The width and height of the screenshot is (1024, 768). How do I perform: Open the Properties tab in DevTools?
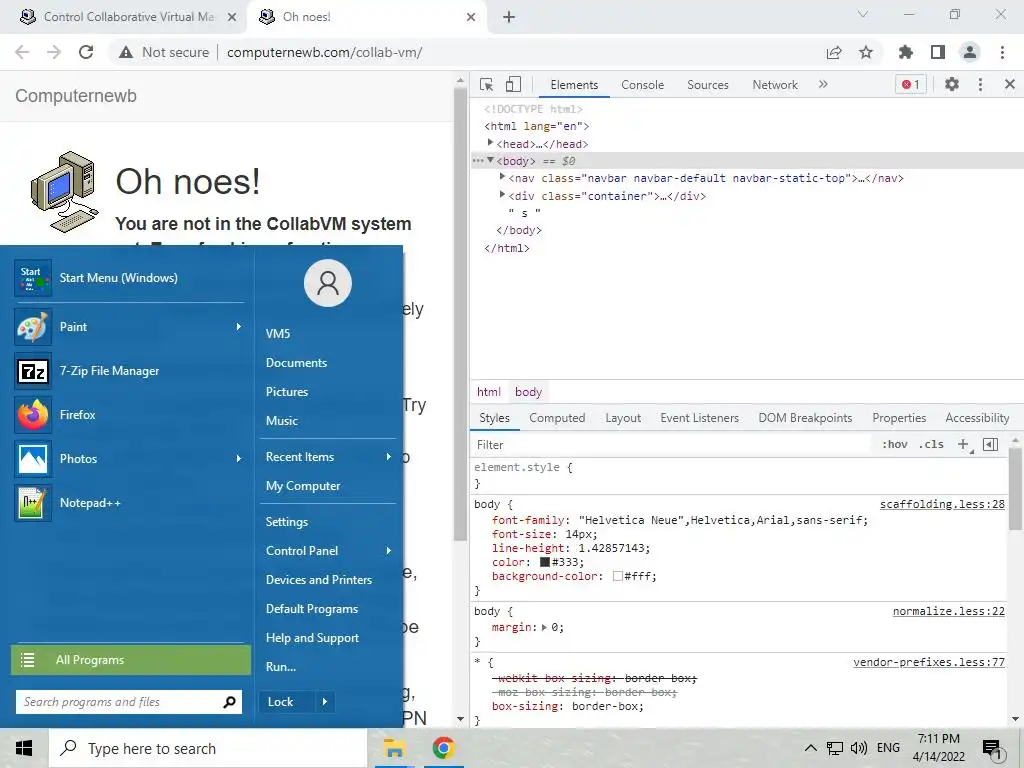coord(899,418)
